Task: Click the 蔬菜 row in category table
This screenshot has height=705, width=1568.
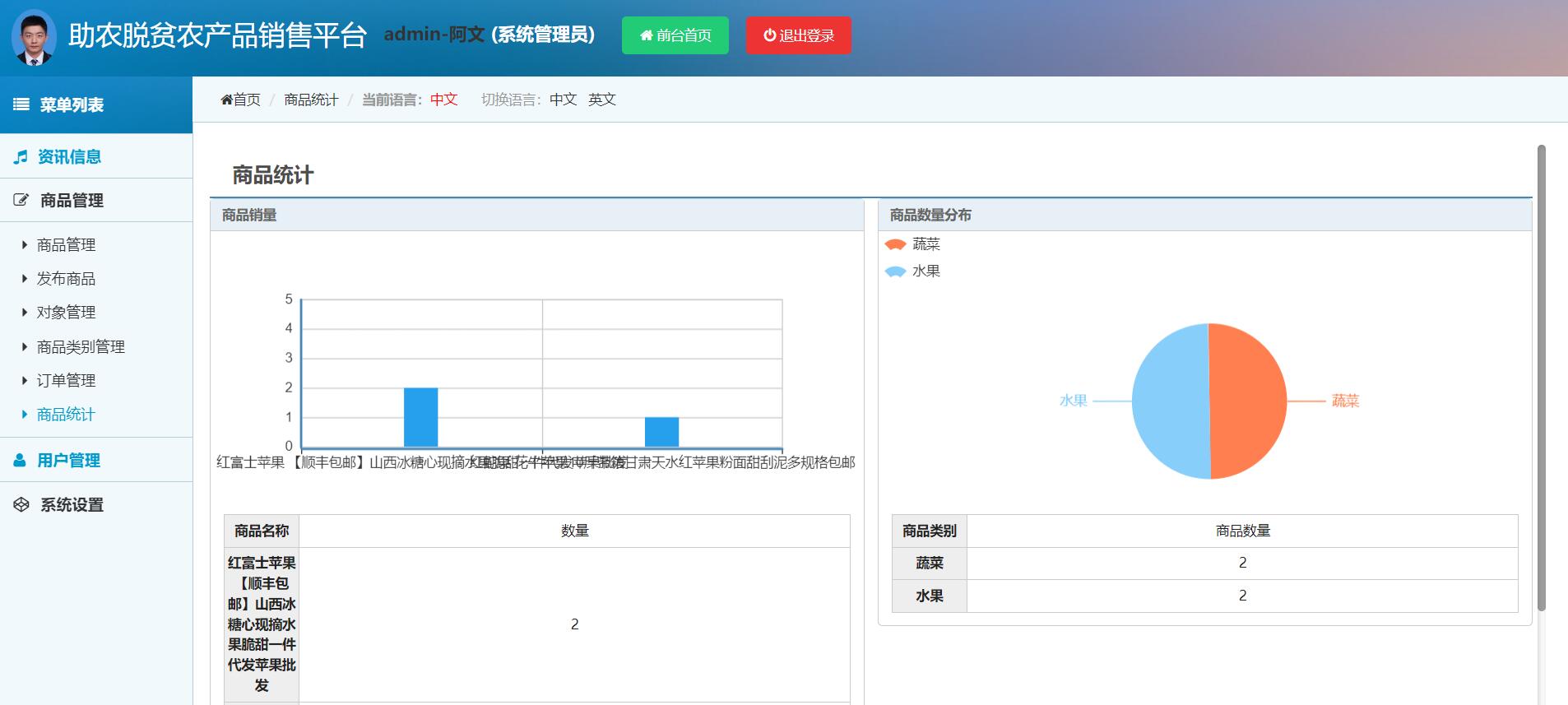Action: click(1205, 563)
